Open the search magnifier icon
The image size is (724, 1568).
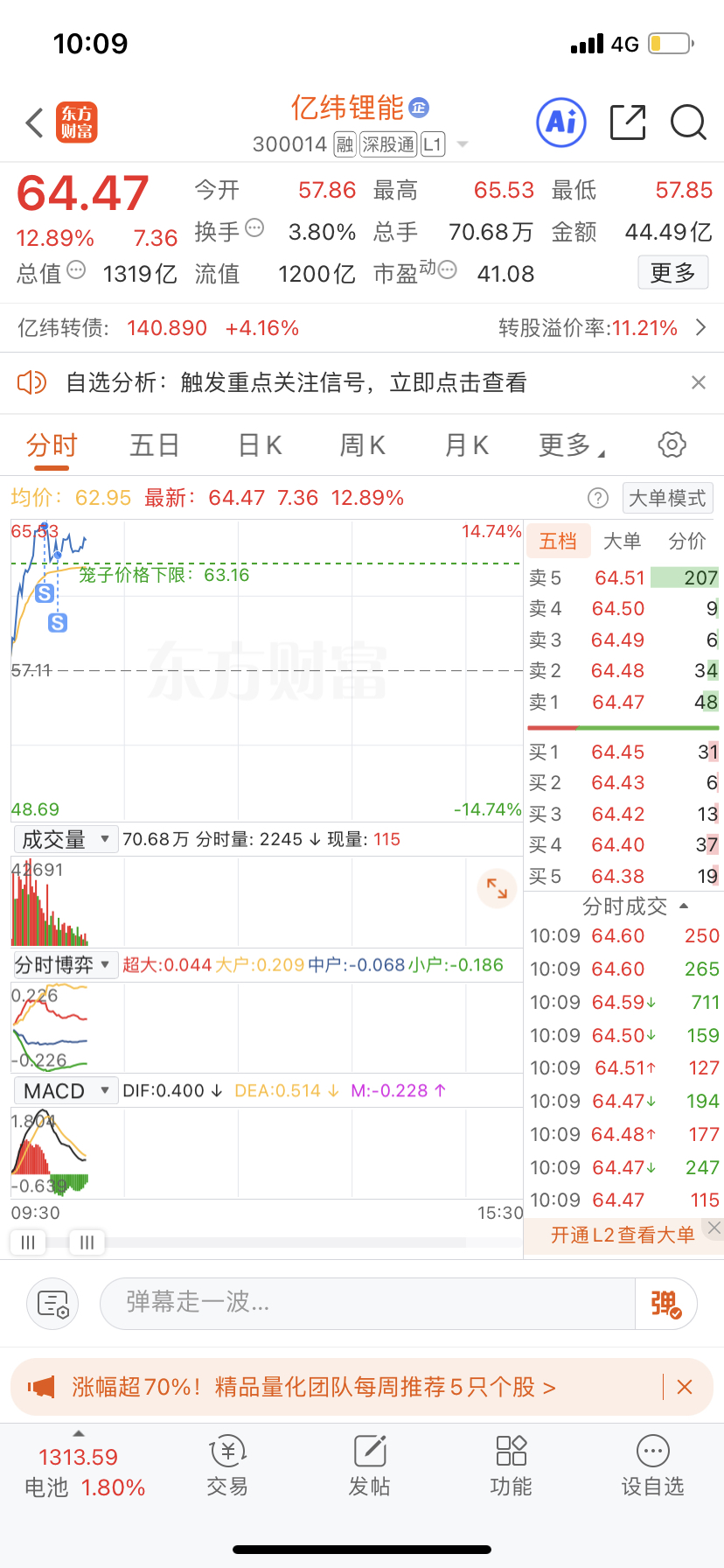[688, 122]
